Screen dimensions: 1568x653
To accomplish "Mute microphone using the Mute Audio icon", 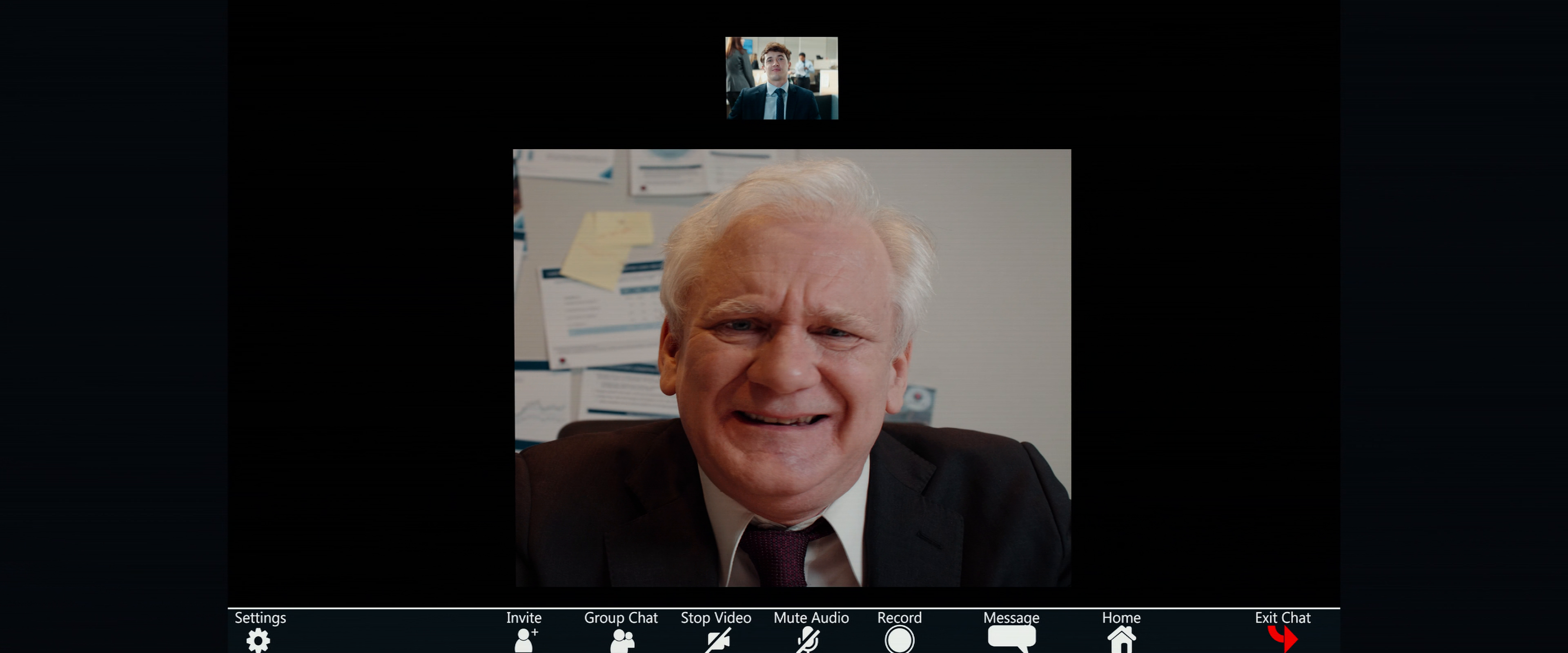I will pyautogui.click(x=808, y=641).
